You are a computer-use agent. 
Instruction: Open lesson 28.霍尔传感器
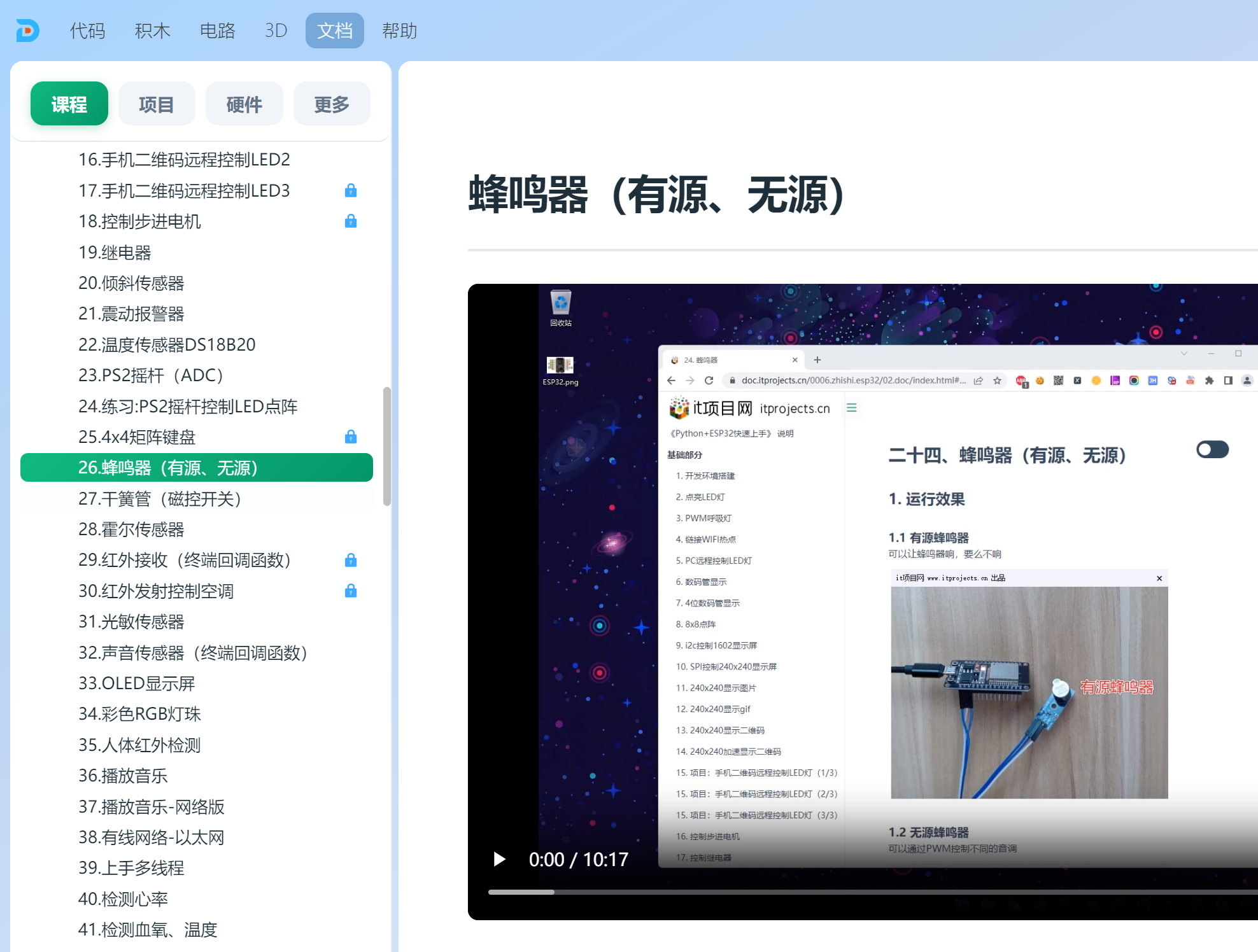(197, 529)
